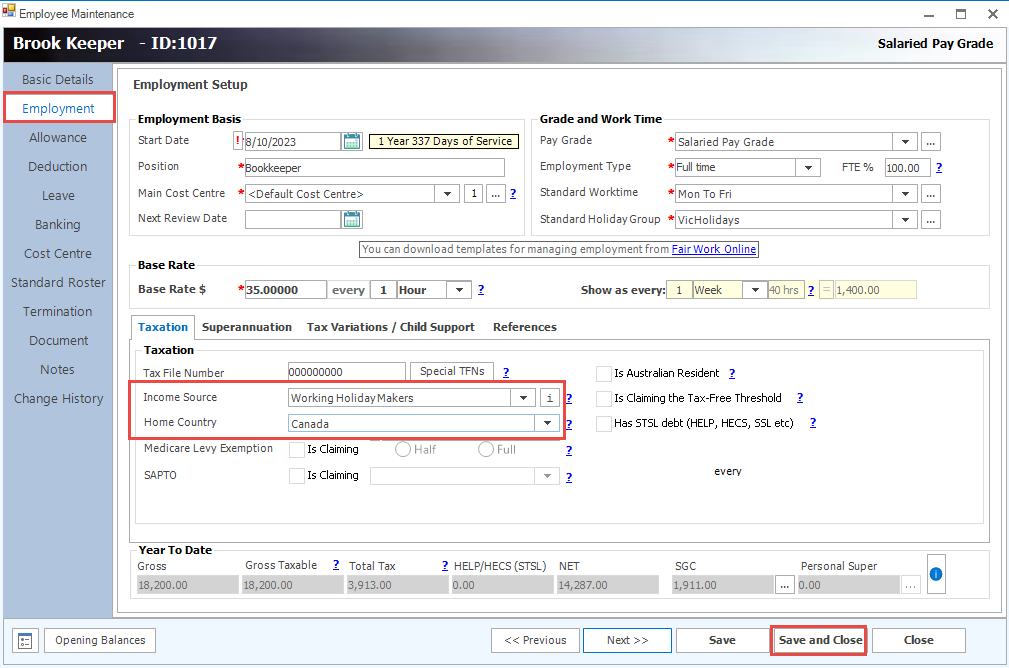
Task: Click the Next >> button
Action: [627, 640]
